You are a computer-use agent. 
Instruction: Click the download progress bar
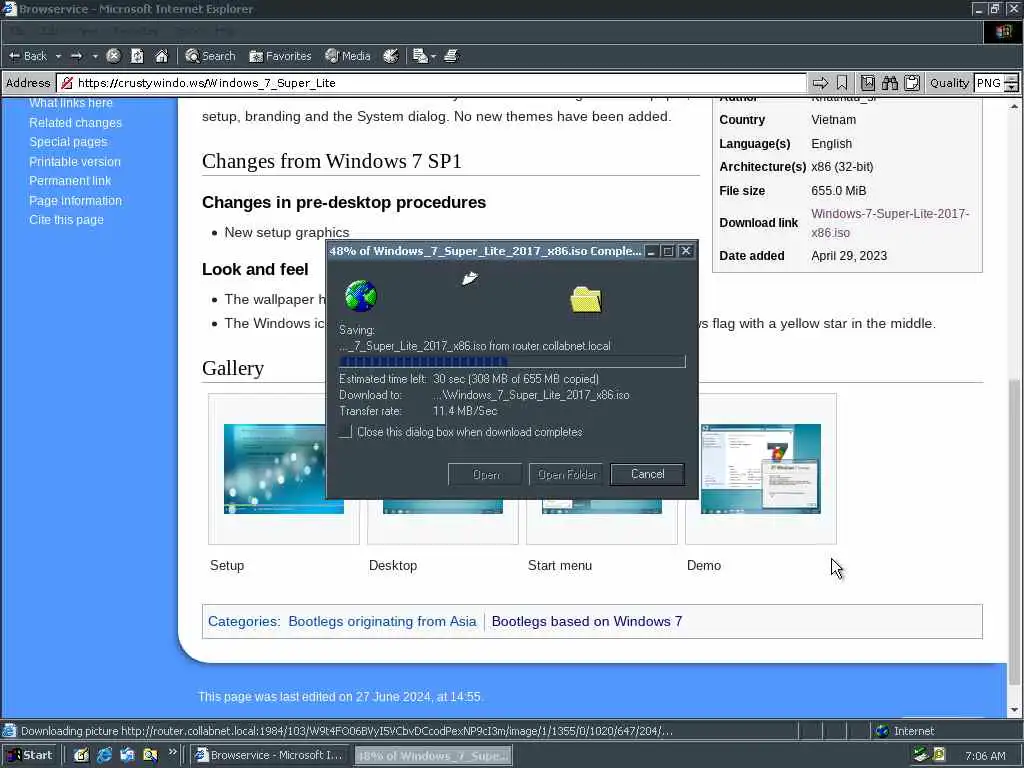[512, 361]
